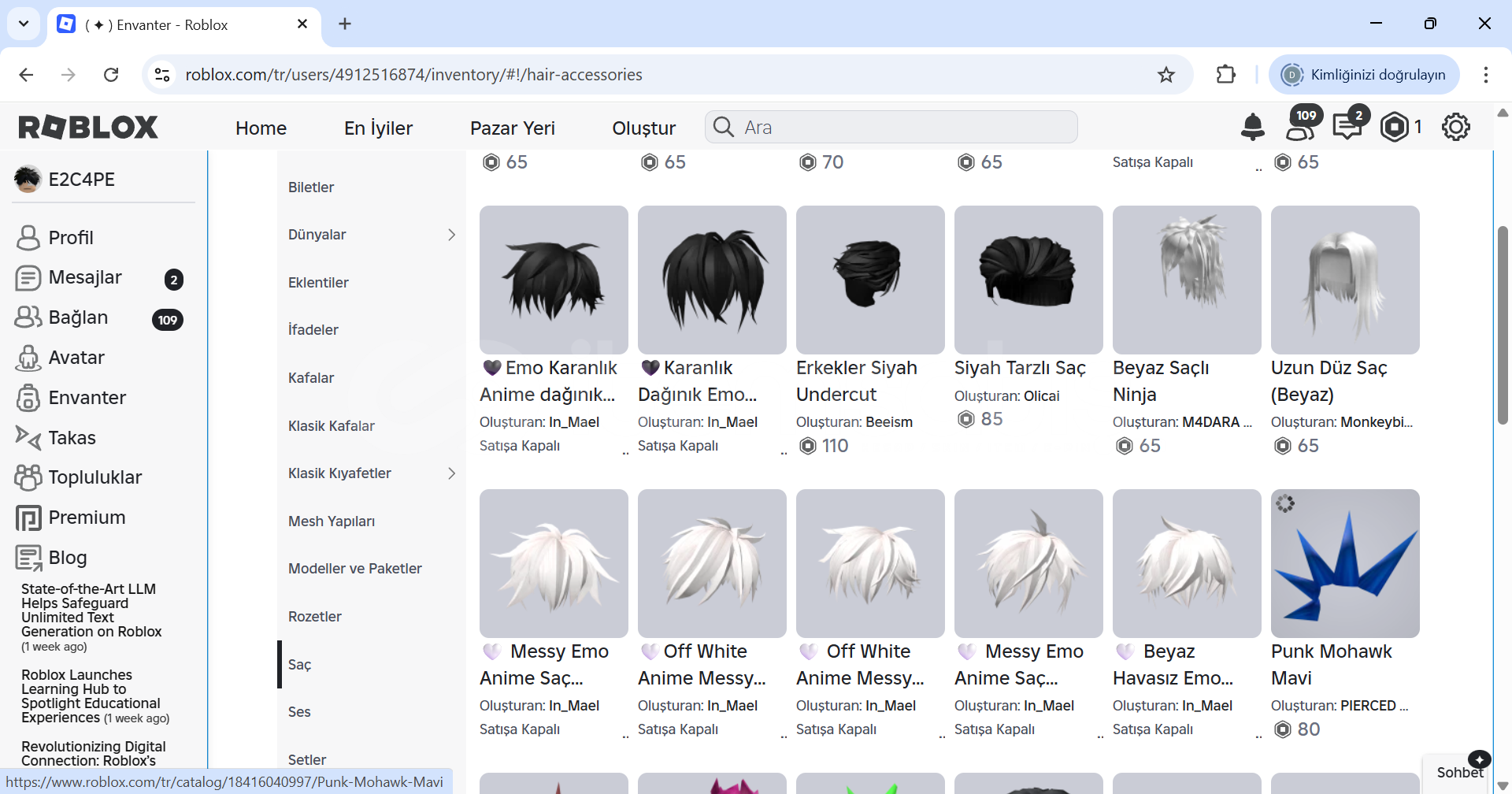Screen dimensions: 1512x794
Task: Select the Rozetler category
Action: [x=372, y=617]
